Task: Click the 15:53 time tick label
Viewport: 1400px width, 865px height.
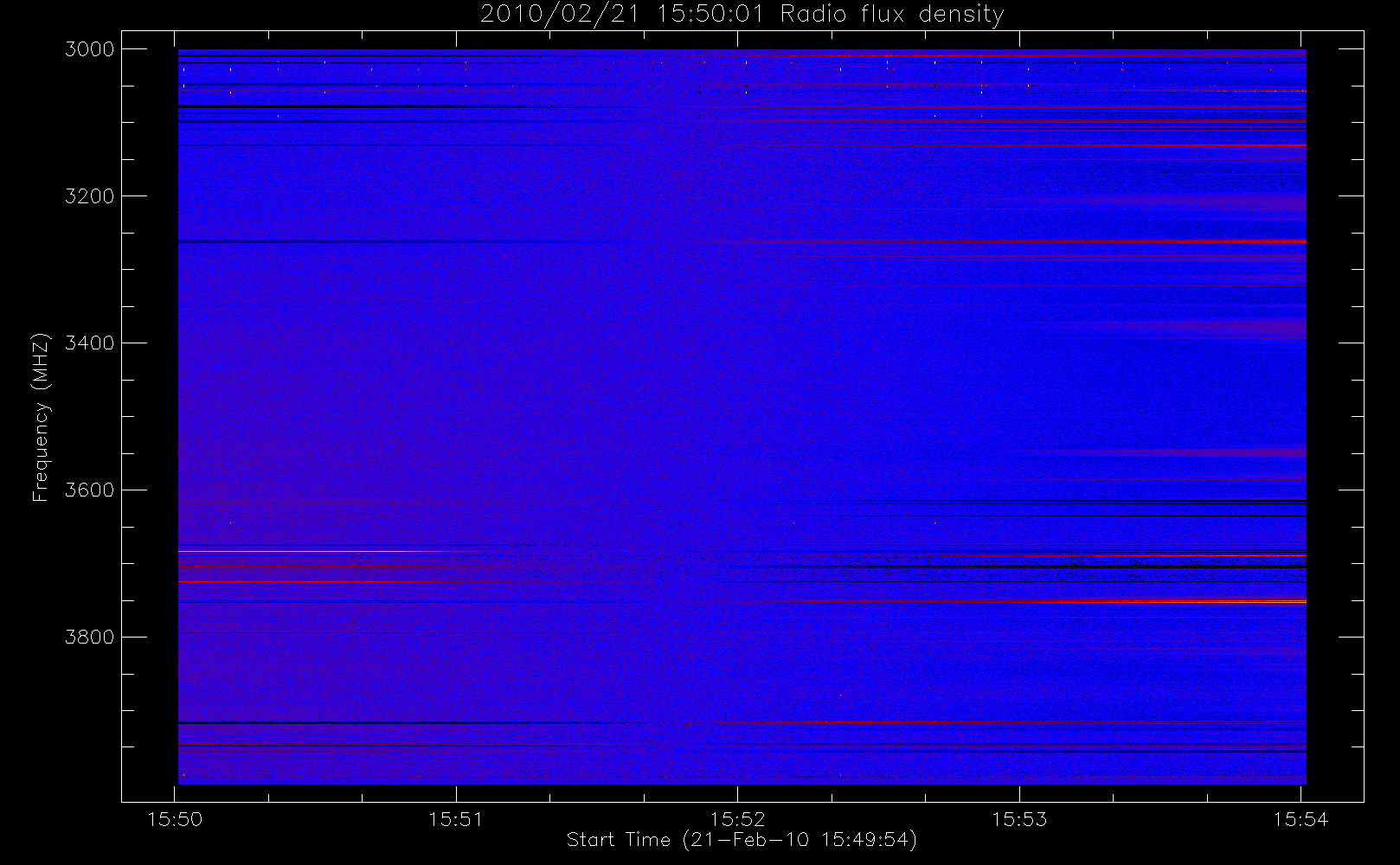Action: coord(1019,819)
